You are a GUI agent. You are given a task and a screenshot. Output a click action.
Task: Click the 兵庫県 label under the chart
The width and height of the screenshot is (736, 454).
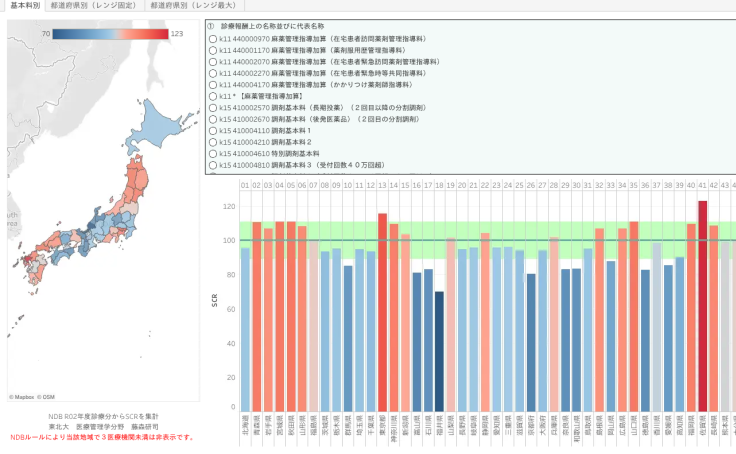pos(554,427)
